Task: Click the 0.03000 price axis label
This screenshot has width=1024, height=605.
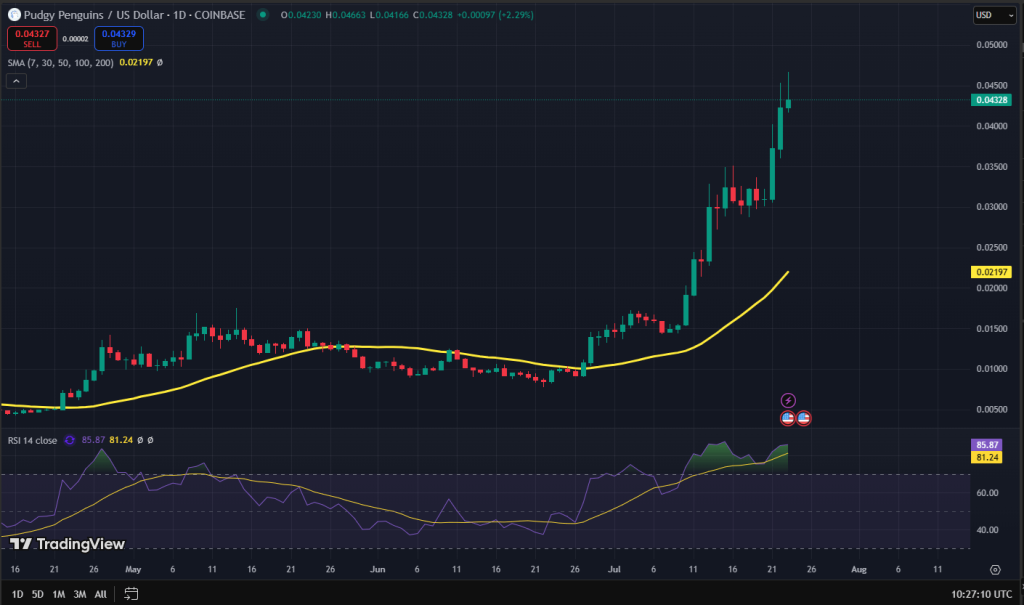Action: (x=991, y=207)
